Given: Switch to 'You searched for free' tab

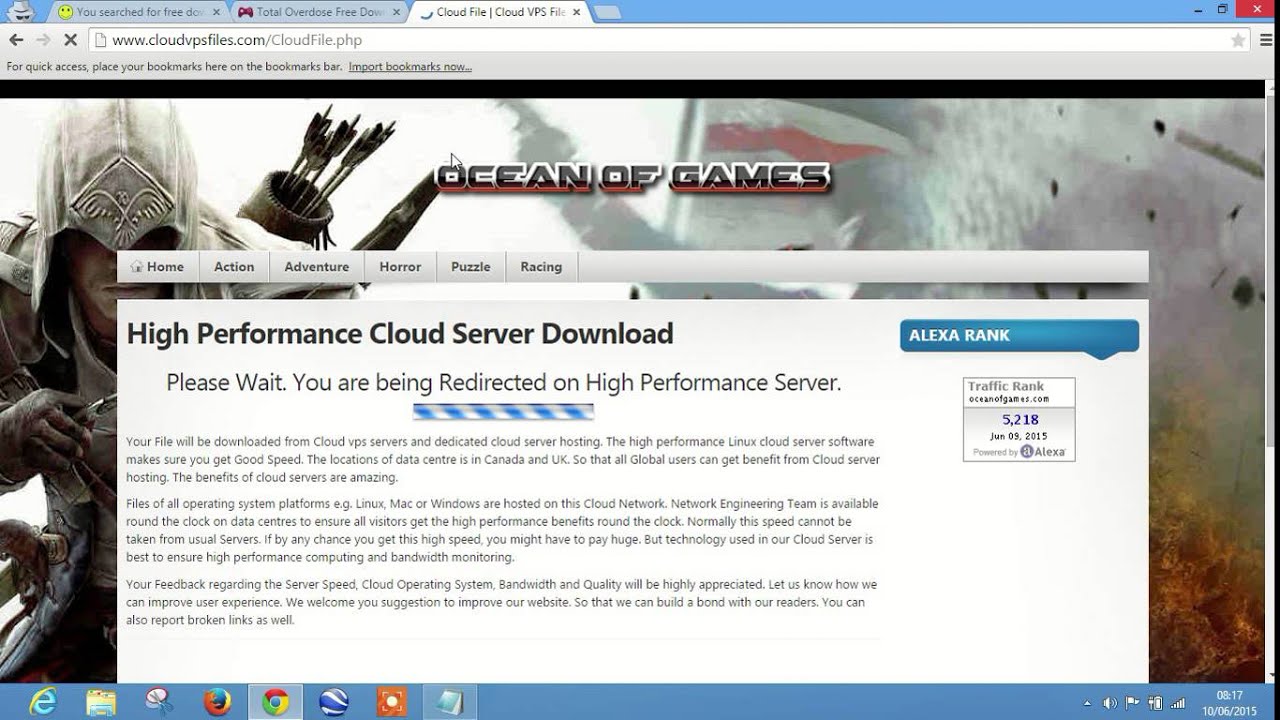Looking at the screenshot, I should coord(138,12).
